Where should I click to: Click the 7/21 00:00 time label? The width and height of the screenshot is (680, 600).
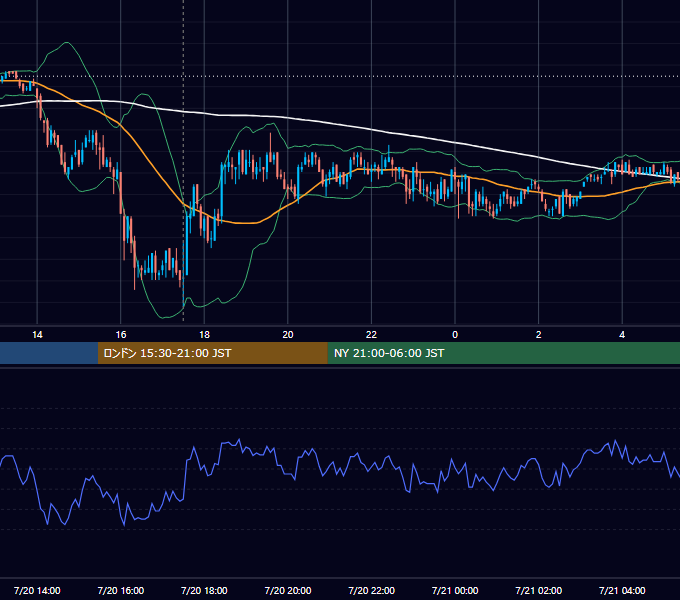455,590
